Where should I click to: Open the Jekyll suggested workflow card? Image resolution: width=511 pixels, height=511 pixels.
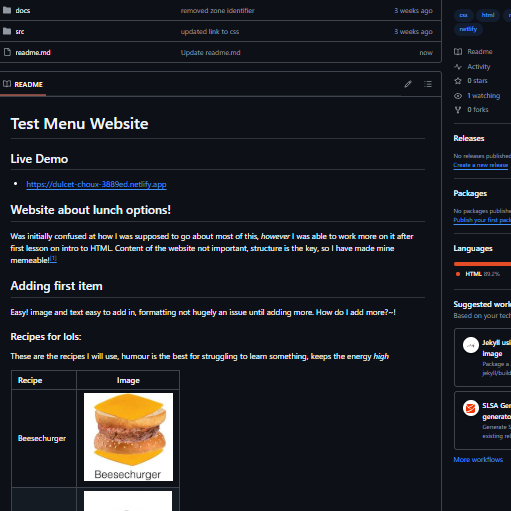[483, 357]
